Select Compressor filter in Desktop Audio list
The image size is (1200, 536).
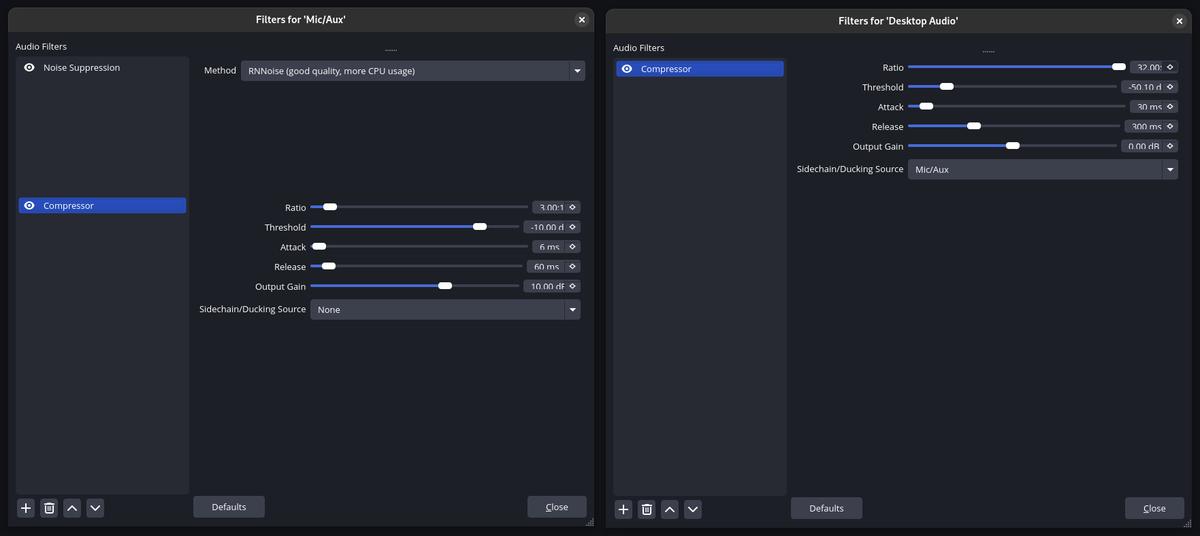[700, 69]
